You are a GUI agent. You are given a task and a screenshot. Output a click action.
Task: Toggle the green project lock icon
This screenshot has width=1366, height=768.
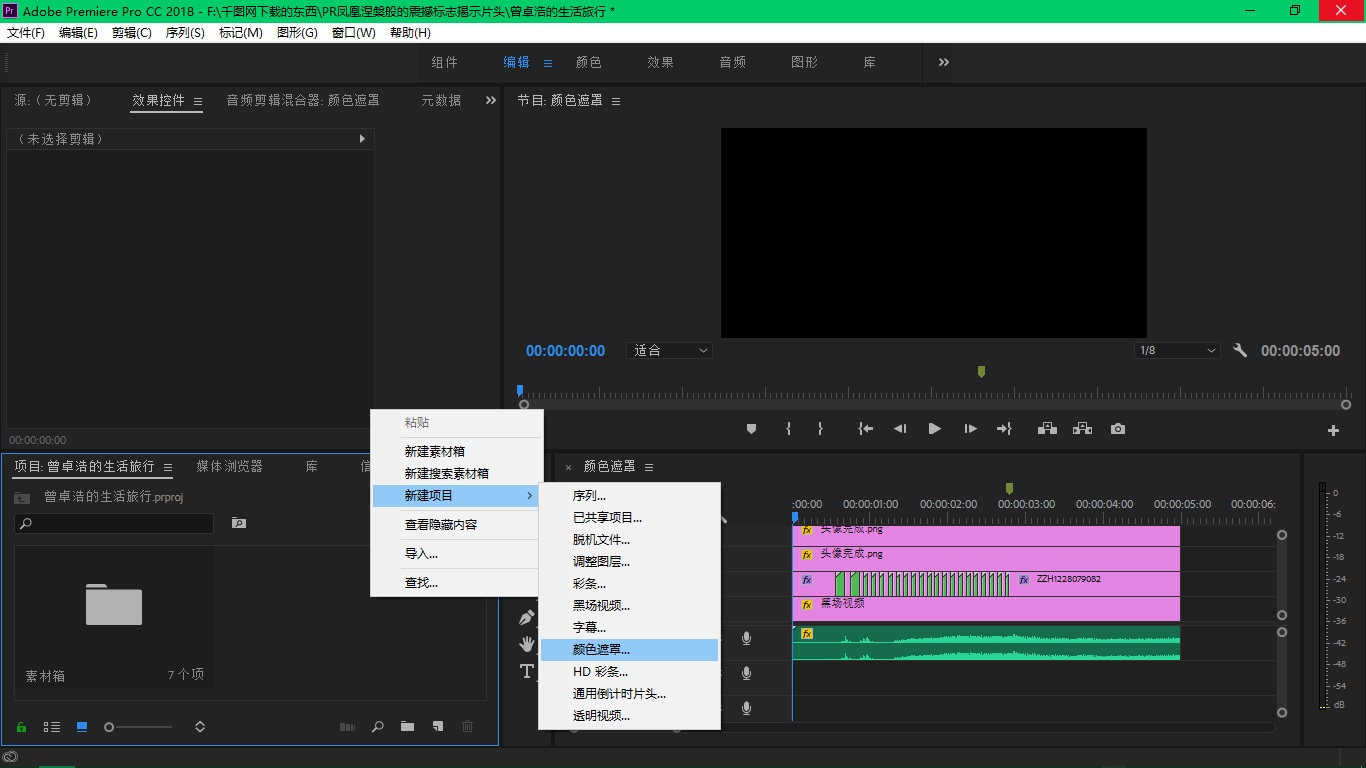20,726
